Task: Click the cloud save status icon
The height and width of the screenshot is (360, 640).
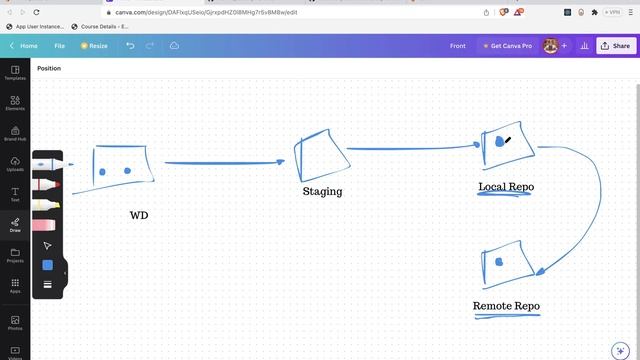Action: coord(174,46)
